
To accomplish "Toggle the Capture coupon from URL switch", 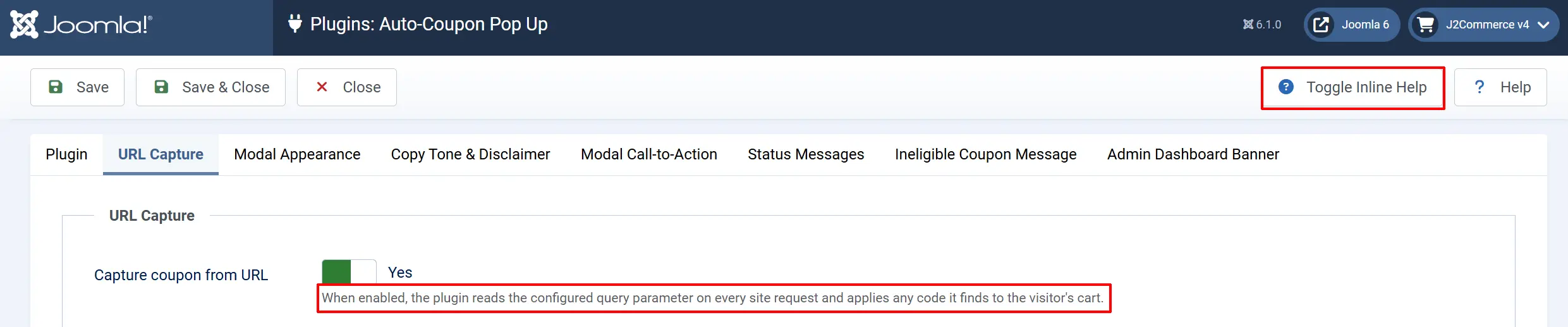I will (349, 272).
